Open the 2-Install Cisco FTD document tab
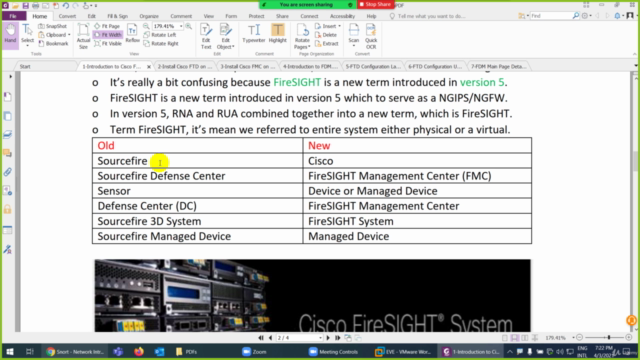Viewport: 640px width, 360px height. point(184,66)
